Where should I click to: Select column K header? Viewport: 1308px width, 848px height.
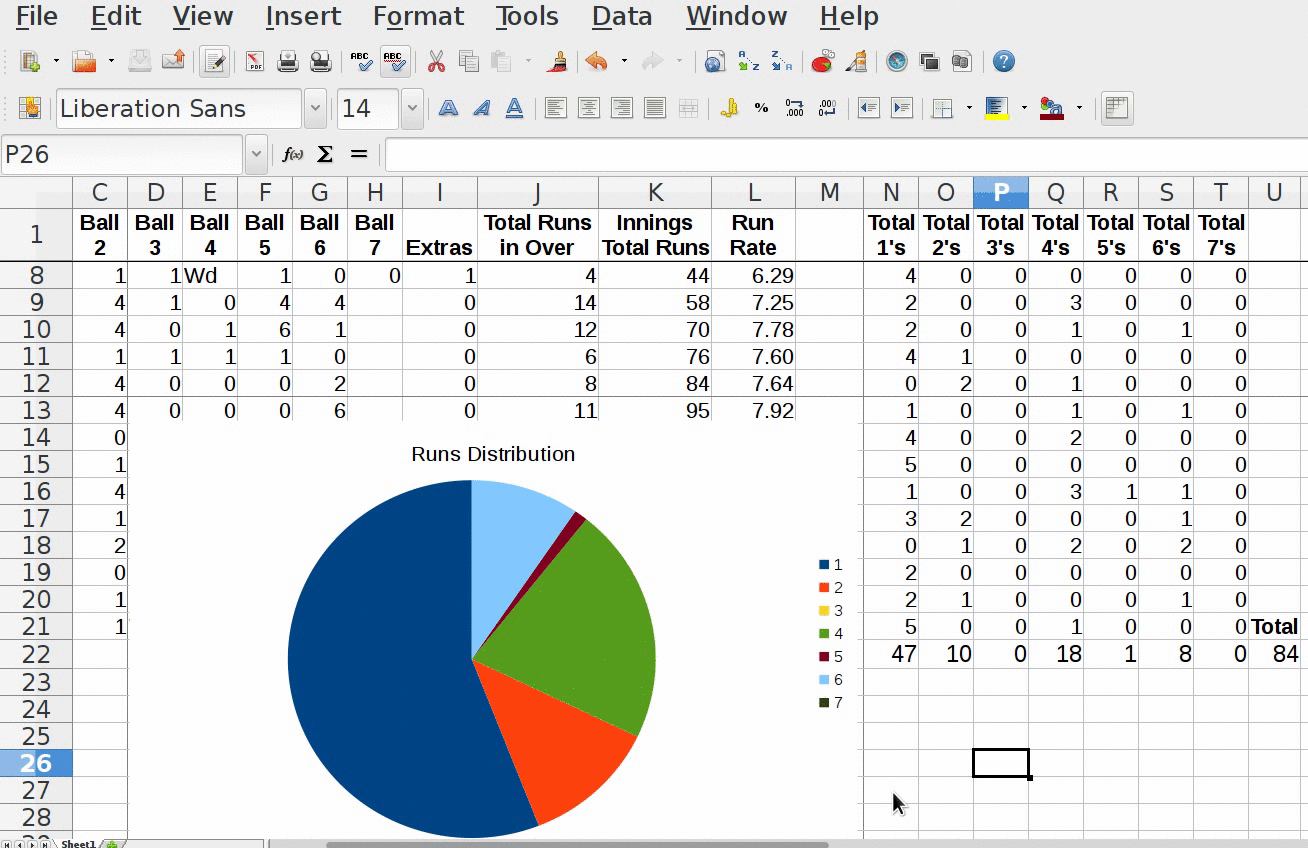point(655,193)
